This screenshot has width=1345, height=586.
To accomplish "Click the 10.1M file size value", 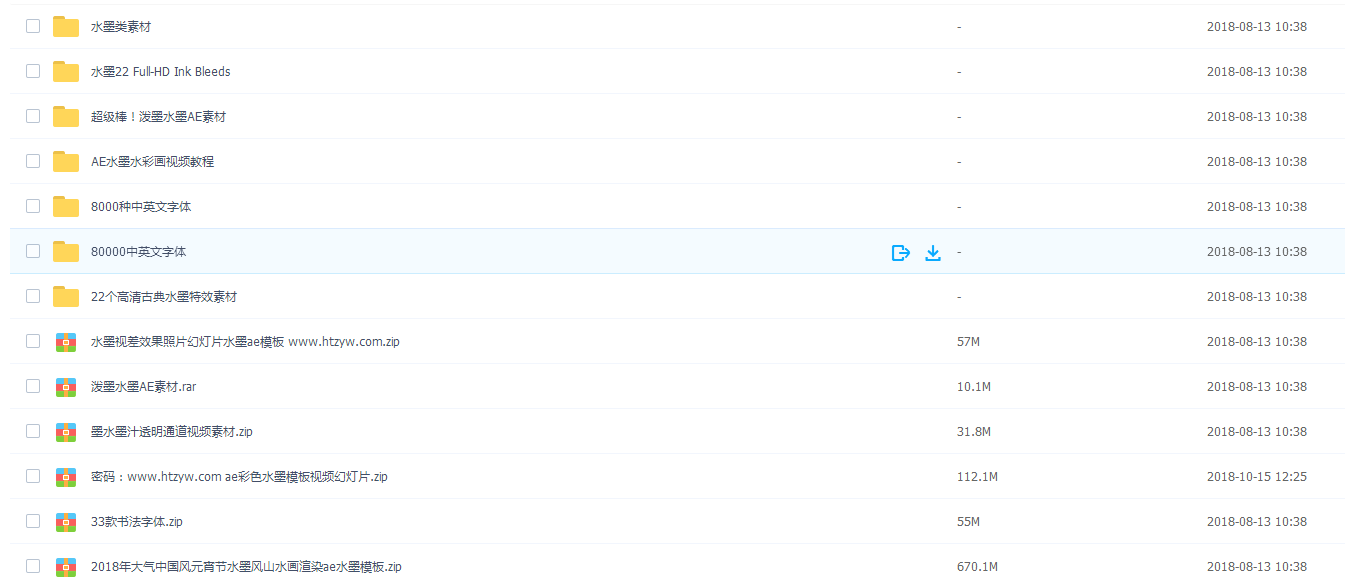I will [973, 387].
